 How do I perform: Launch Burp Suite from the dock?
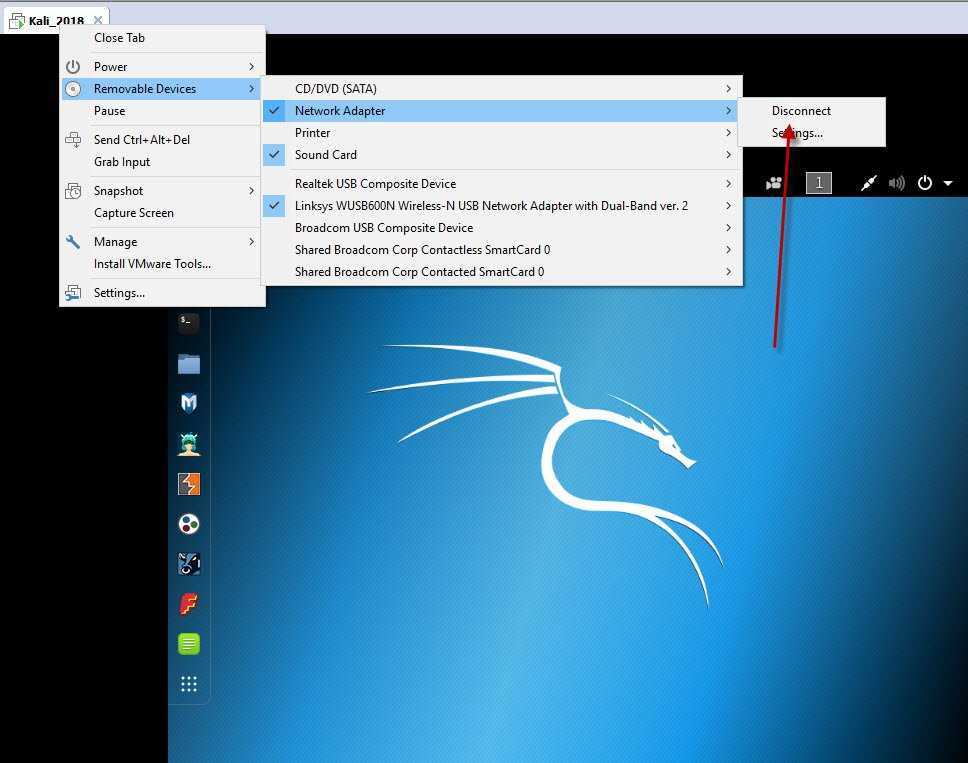tap(188, 484)
